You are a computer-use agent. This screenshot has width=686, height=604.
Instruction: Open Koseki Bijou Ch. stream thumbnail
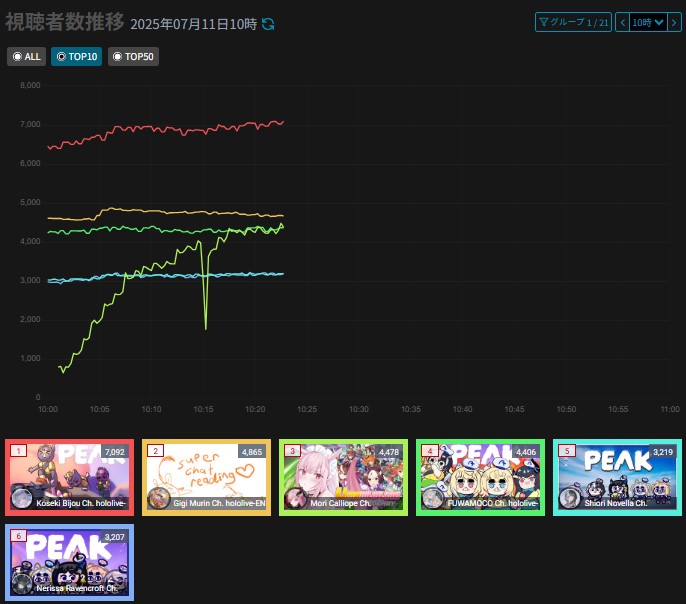click(70, 478)
